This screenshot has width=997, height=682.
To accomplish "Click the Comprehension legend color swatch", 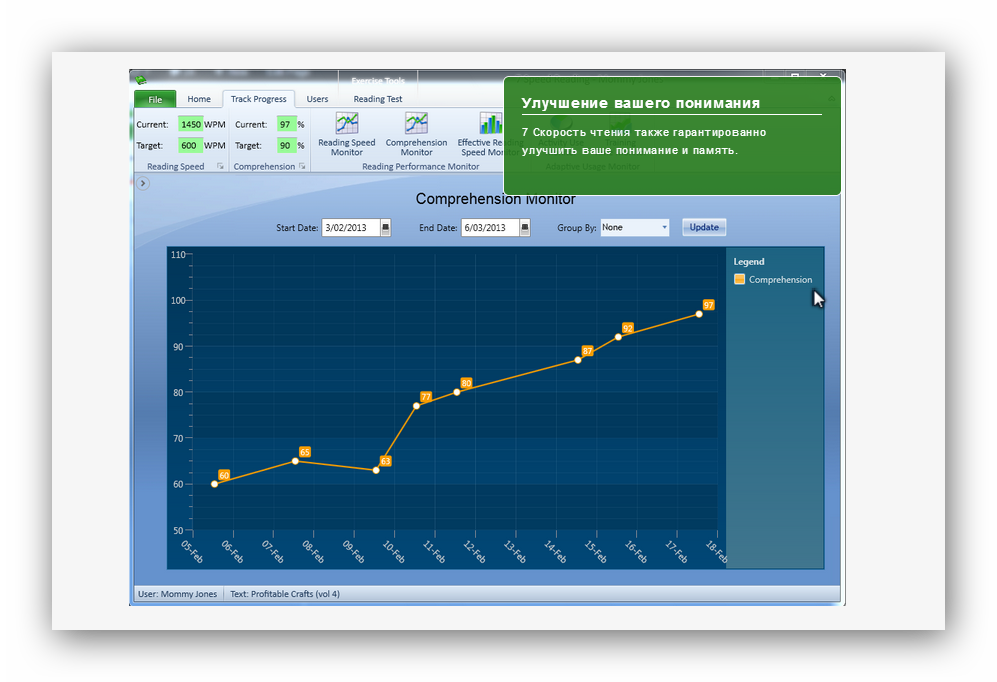I will pyautogui.click(x=739, y=279).
